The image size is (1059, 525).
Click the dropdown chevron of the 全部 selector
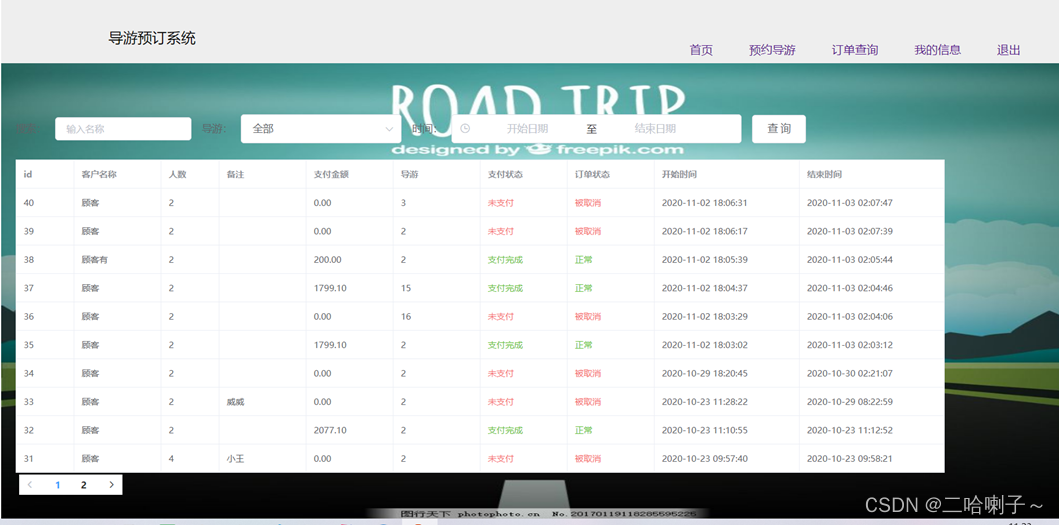click(x=389, y=129)
